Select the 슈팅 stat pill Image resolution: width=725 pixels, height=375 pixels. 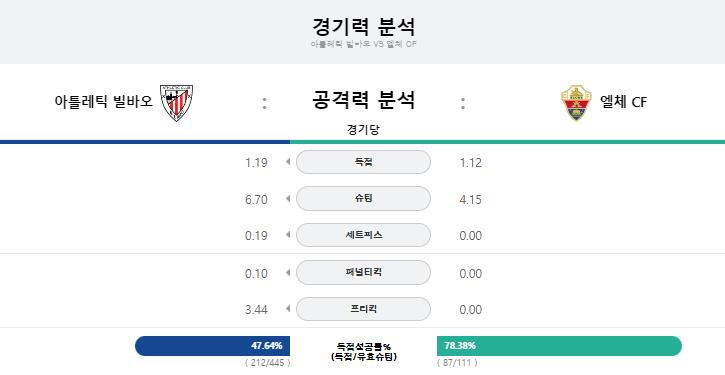click(x=363, y=198)
